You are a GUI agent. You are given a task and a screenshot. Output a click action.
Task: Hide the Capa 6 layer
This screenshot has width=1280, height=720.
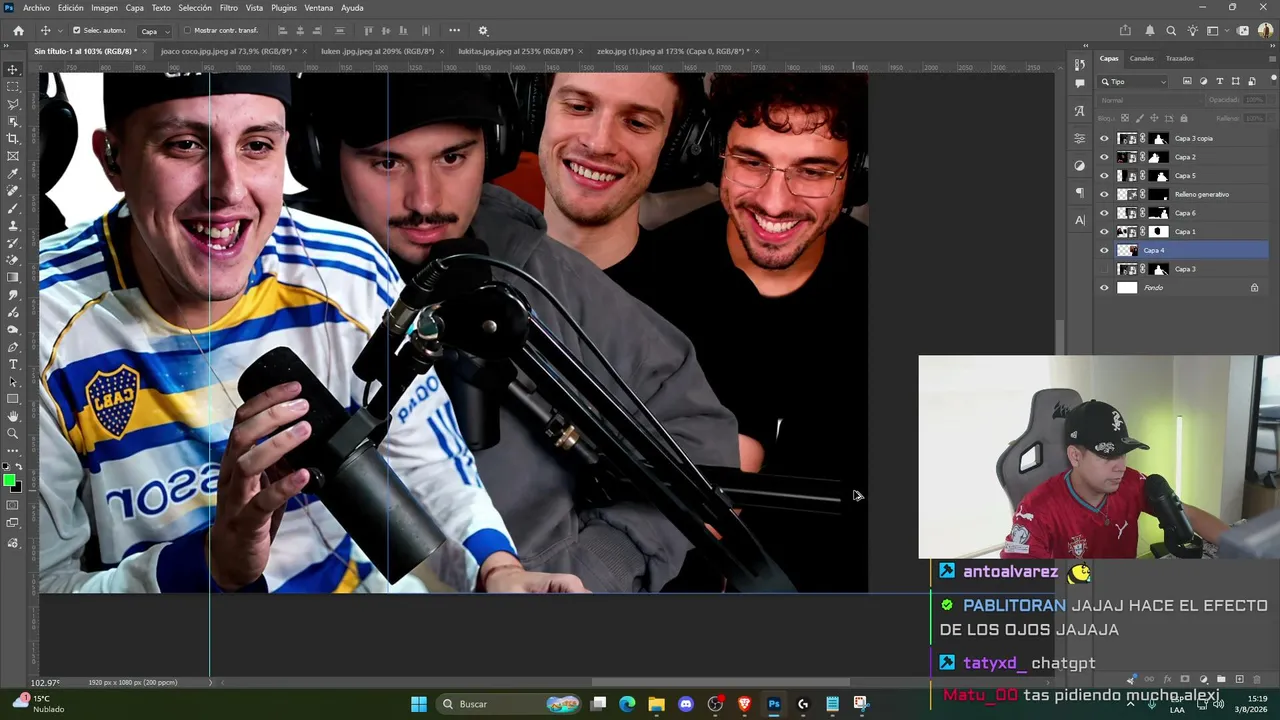click(1104, 213)
